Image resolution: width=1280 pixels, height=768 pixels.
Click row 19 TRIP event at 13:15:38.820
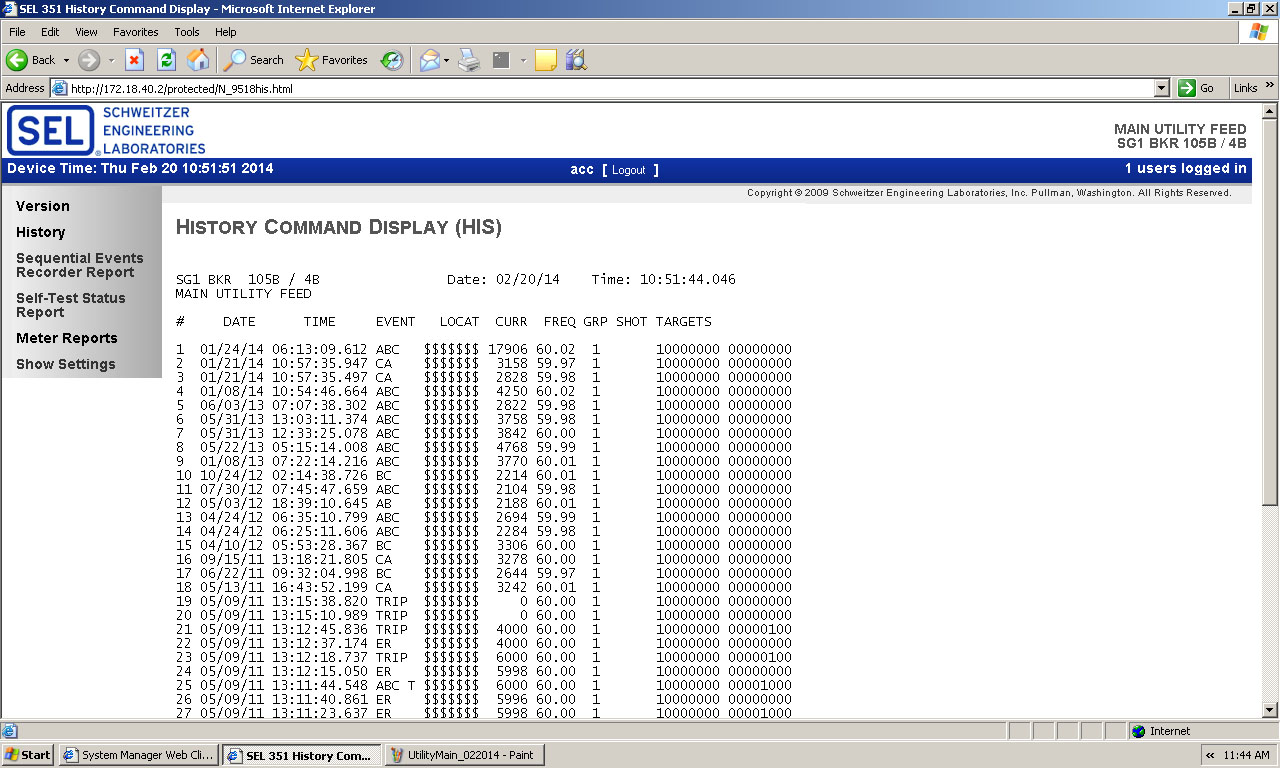coord(484,601)
